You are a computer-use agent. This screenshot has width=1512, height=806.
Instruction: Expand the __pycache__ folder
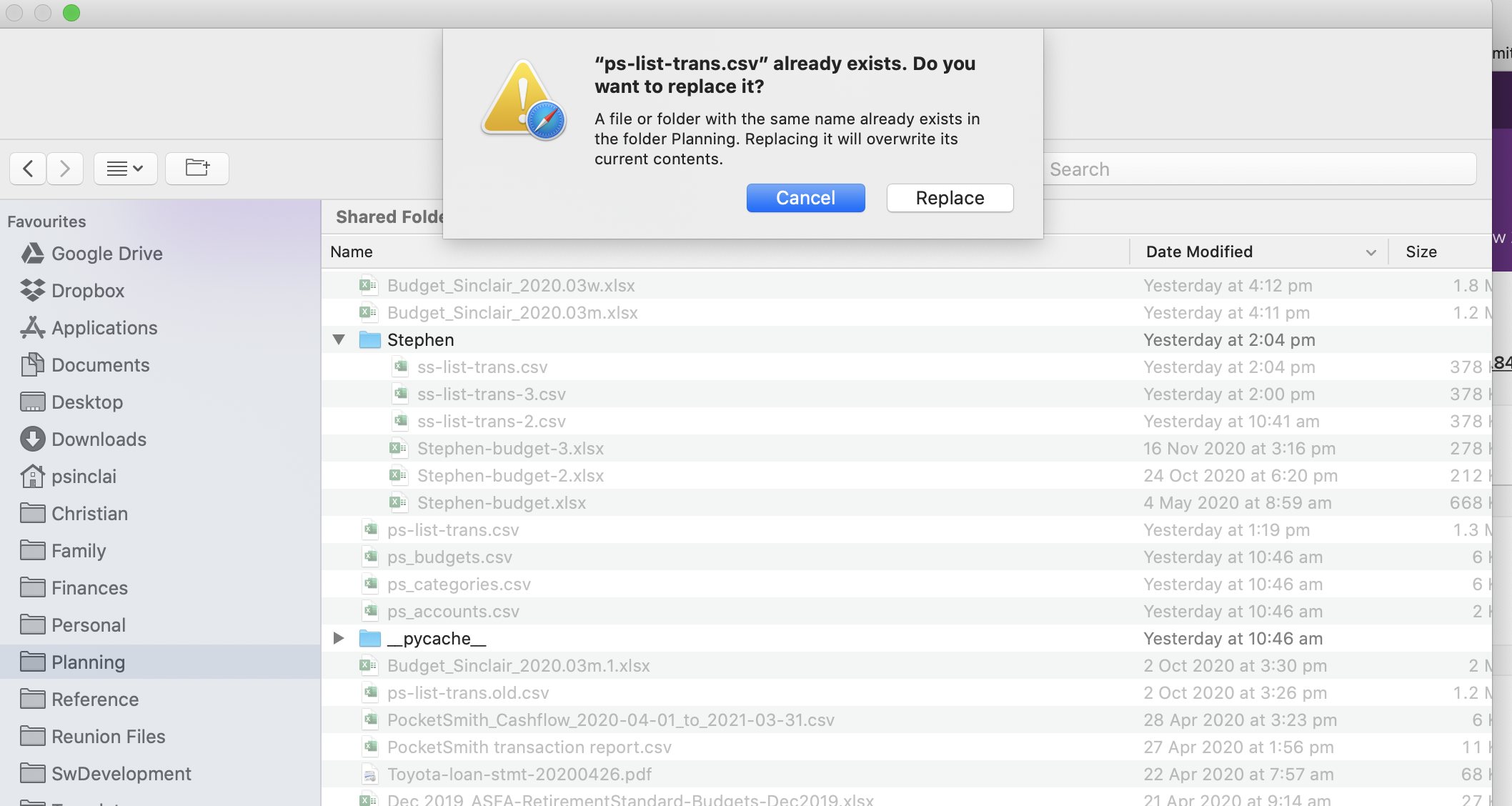coord(339,638)
